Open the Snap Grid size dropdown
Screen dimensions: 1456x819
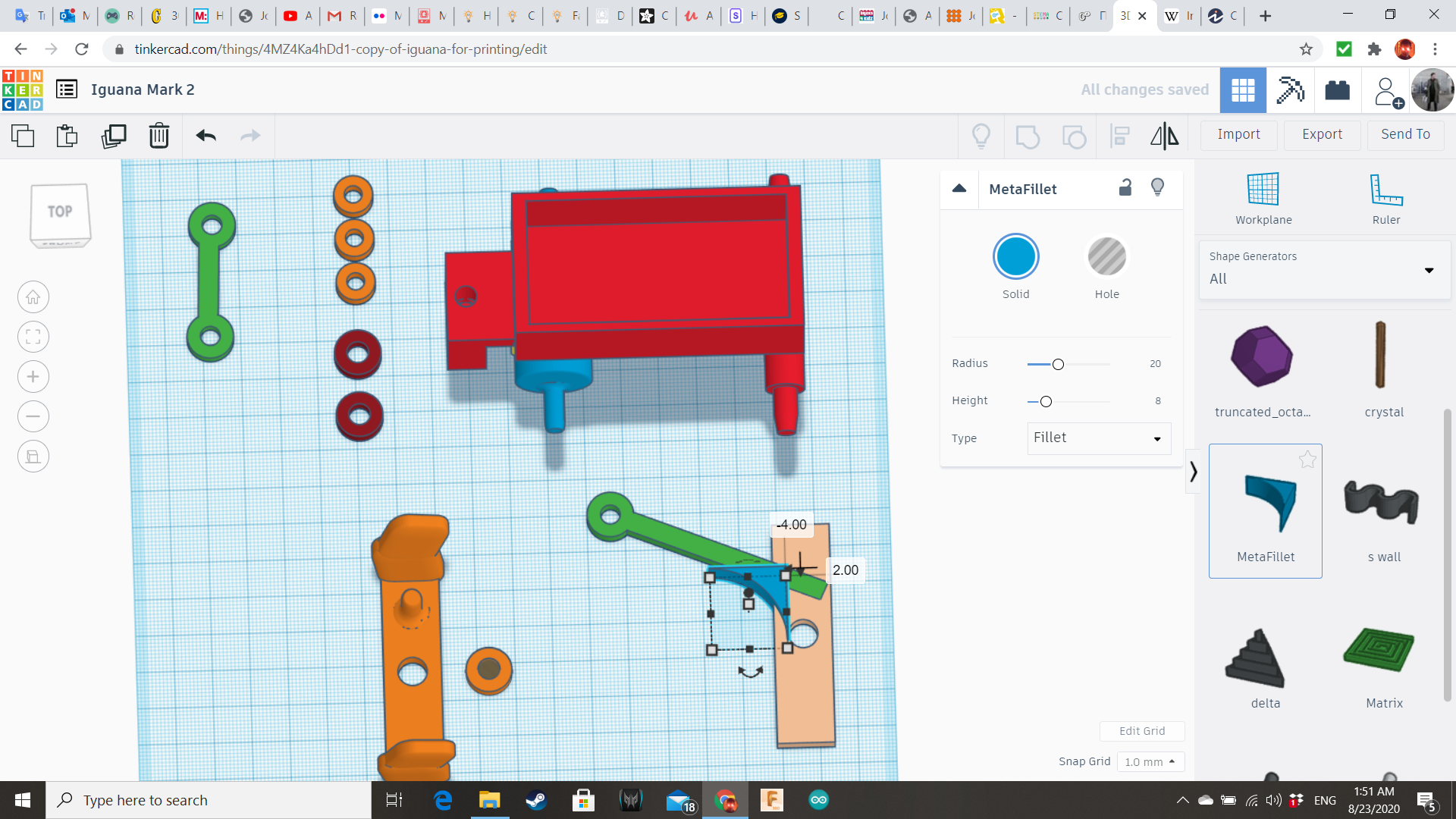coord(1150,761)
